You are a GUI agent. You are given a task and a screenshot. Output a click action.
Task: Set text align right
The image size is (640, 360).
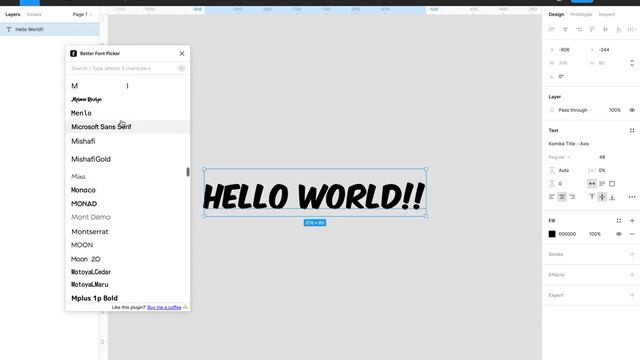572,197
